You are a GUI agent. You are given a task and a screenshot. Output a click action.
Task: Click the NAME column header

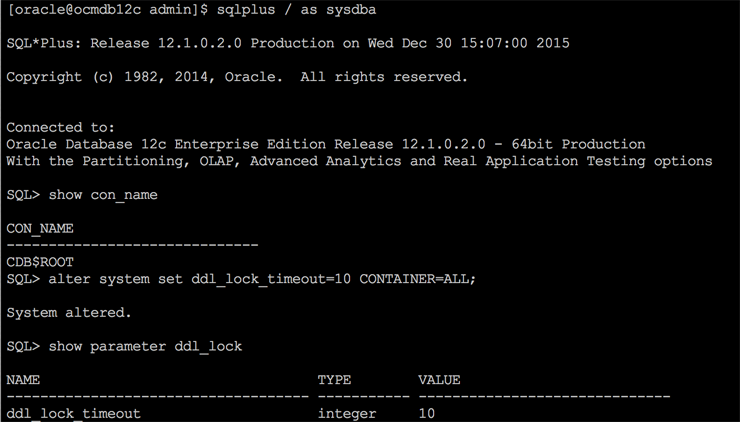23,380
